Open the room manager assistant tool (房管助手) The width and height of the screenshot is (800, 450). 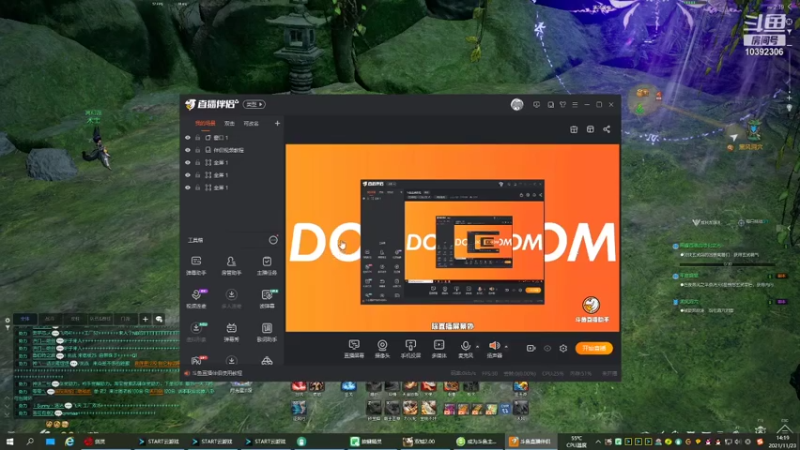(231, 265)
